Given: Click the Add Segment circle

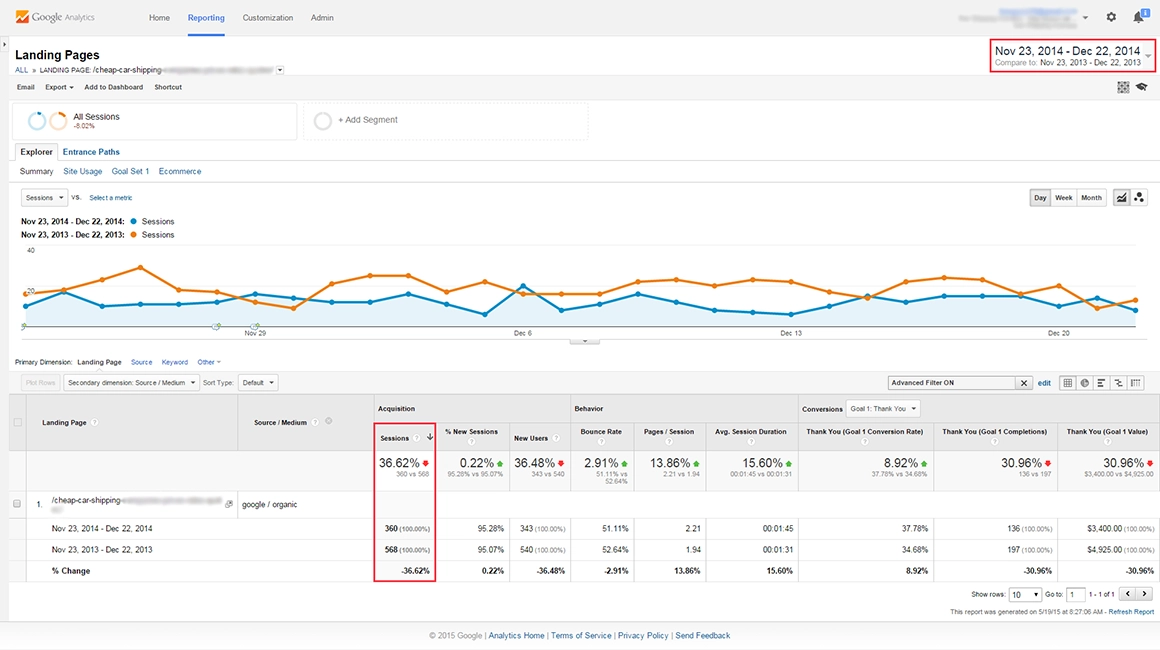Looking at the screenshot, I should click(x=323, y=121).
